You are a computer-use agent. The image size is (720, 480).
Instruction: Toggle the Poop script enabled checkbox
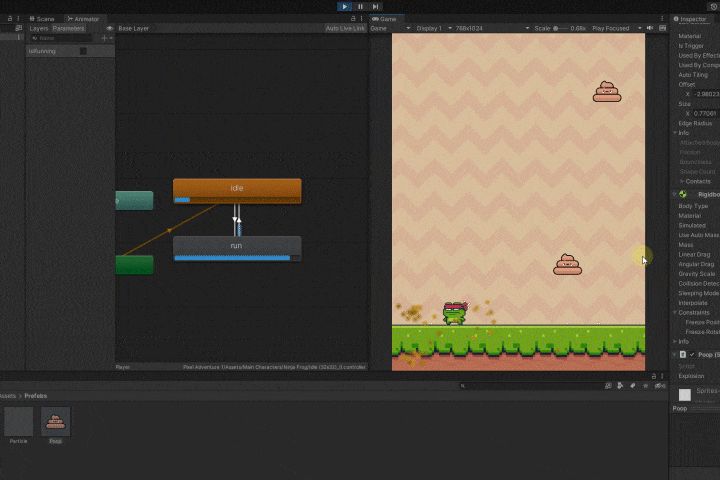click(x=692, y=355)
